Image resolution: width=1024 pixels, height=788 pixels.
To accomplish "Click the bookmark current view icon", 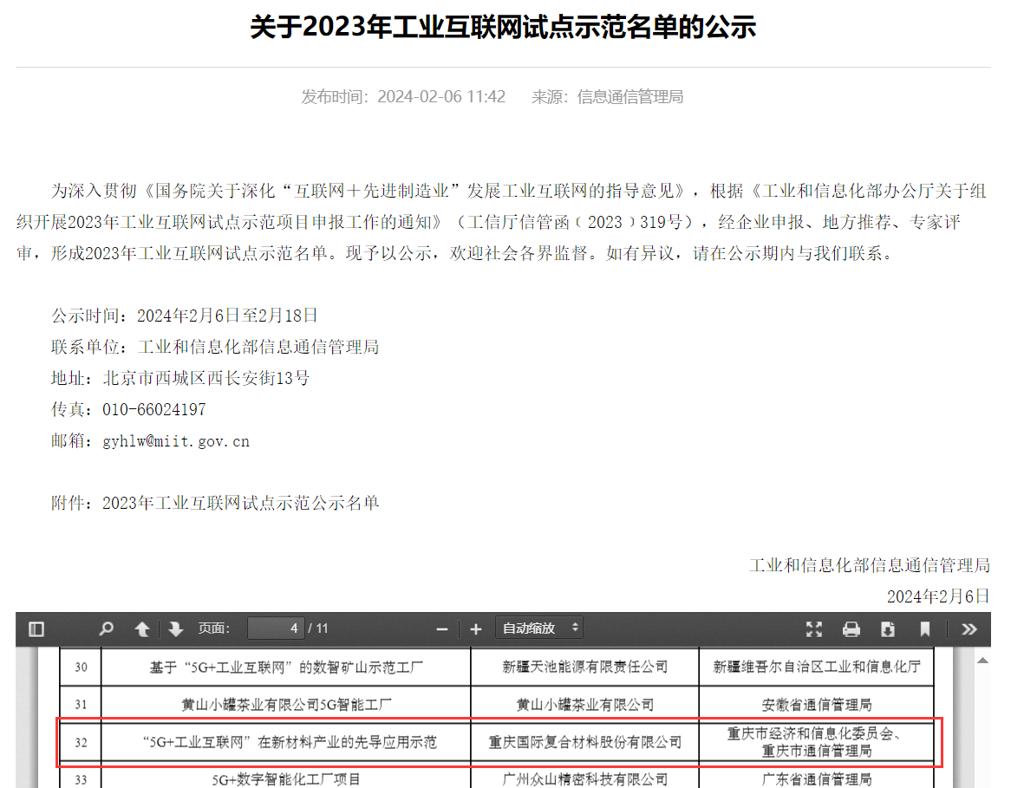I will tap(925, 629).
